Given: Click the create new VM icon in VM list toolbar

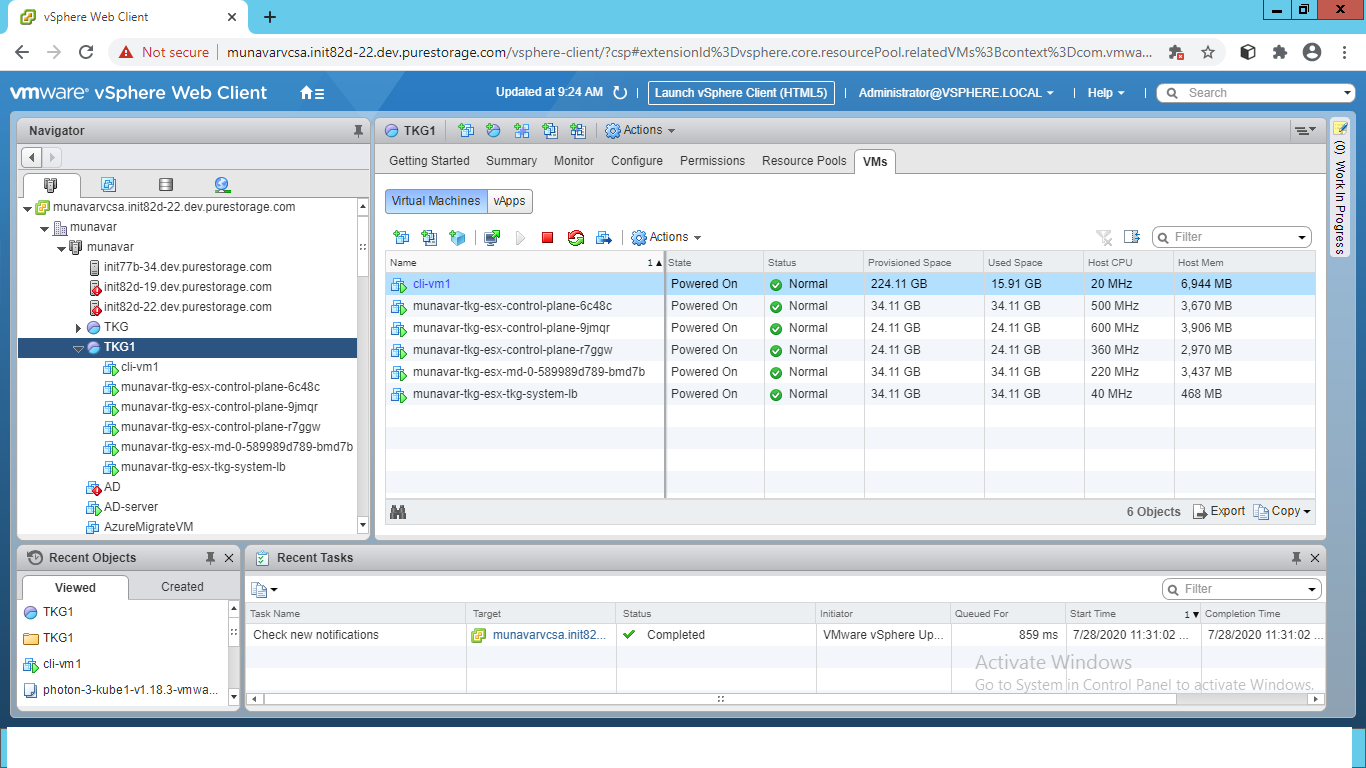Looking at the screenshot, I should pyautogui.click(x=401, y=238).
